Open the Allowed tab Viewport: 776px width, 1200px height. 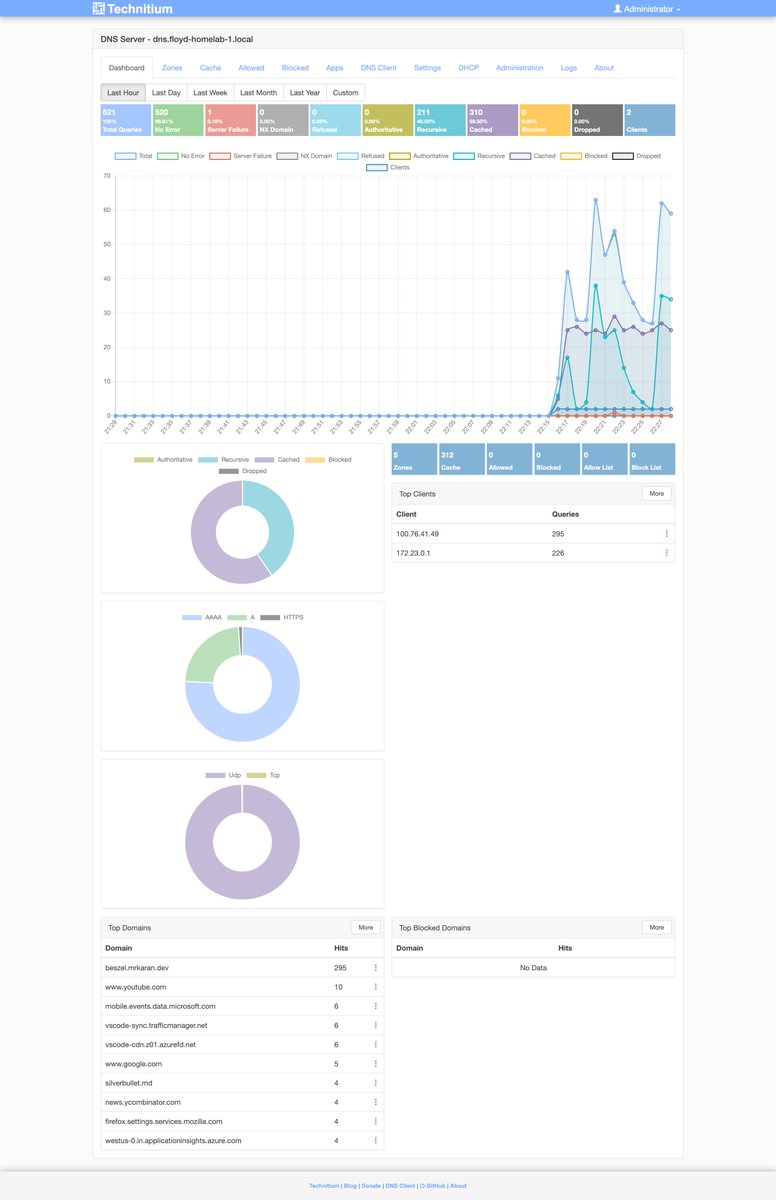click(x=251, y=68)
